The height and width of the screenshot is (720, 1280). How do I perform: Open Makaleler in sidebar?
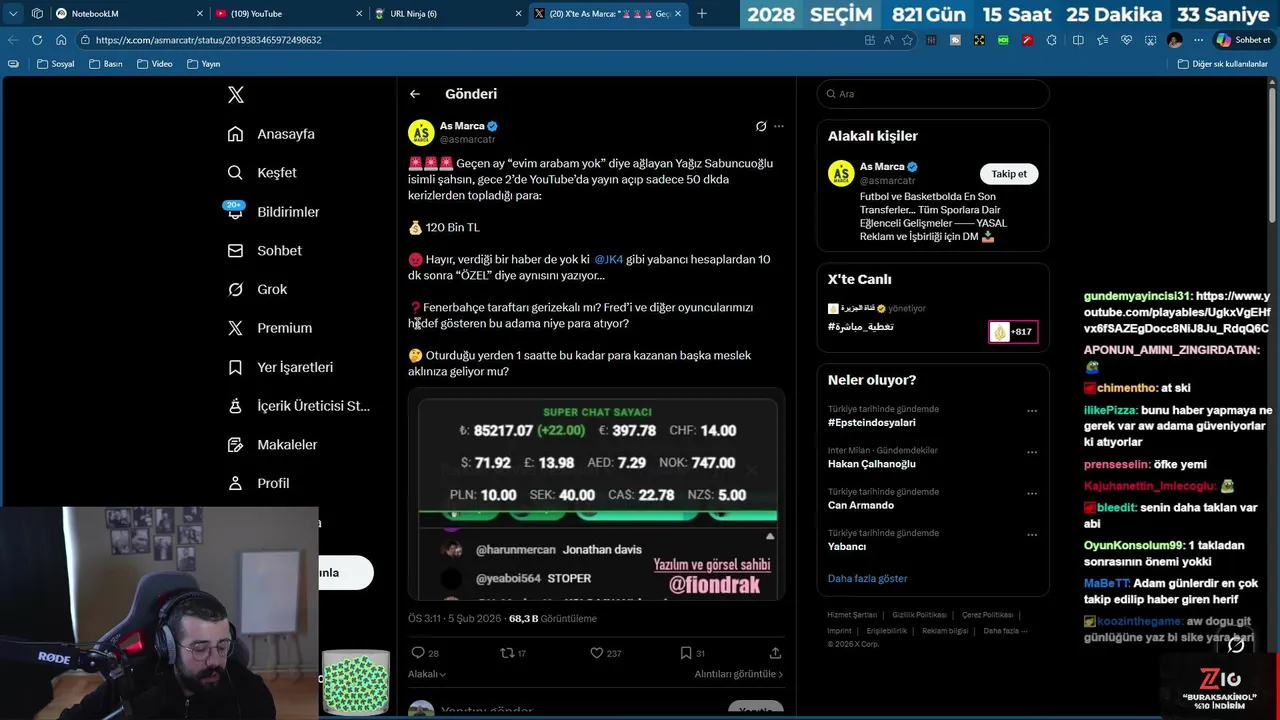point(272,445)
